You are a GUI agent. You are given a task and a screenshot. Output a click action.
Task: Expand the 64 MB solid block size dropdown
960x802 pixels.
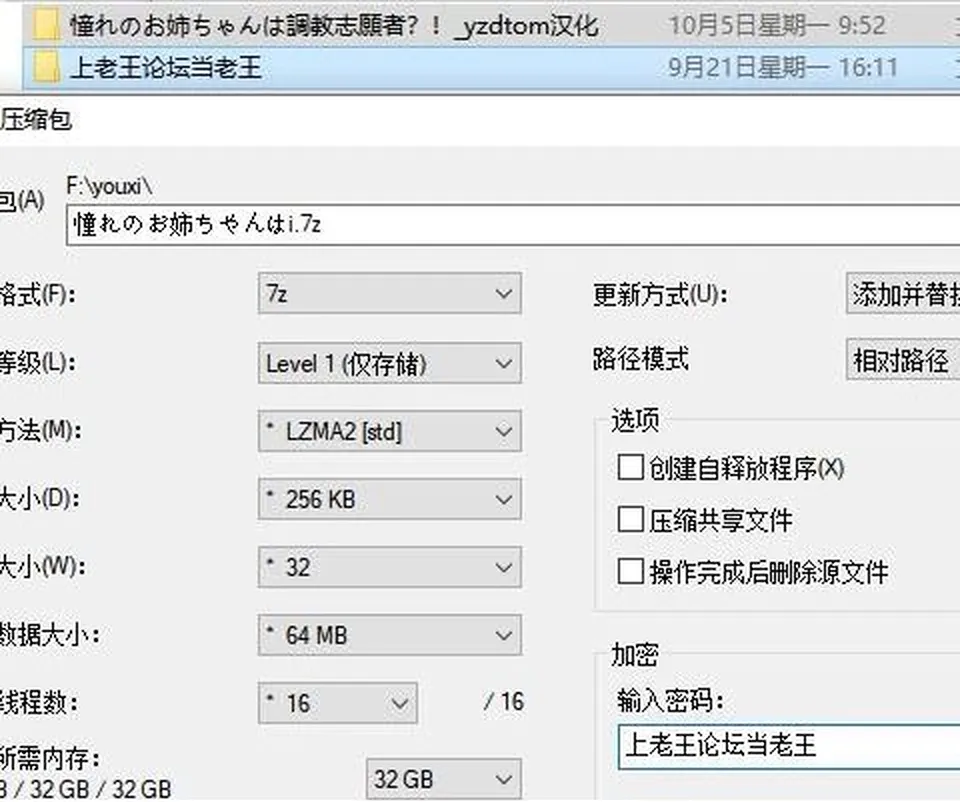[x=389, y=635]
